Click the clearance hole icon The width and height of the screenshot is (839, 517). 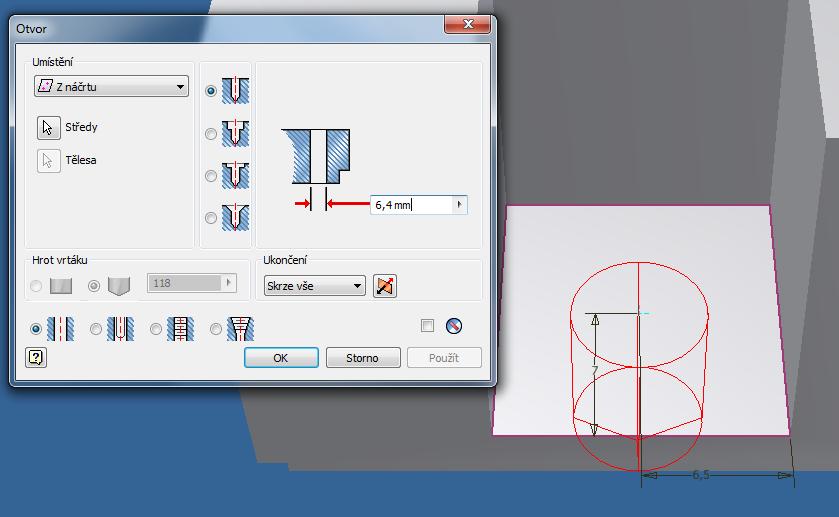pos(120,329)
